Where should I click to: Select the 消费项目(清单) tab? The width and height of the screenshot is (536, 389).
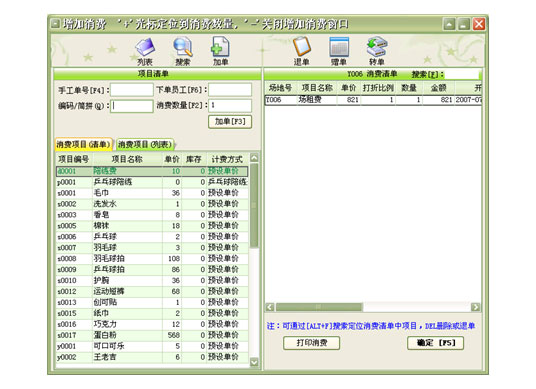coord(84,145)
